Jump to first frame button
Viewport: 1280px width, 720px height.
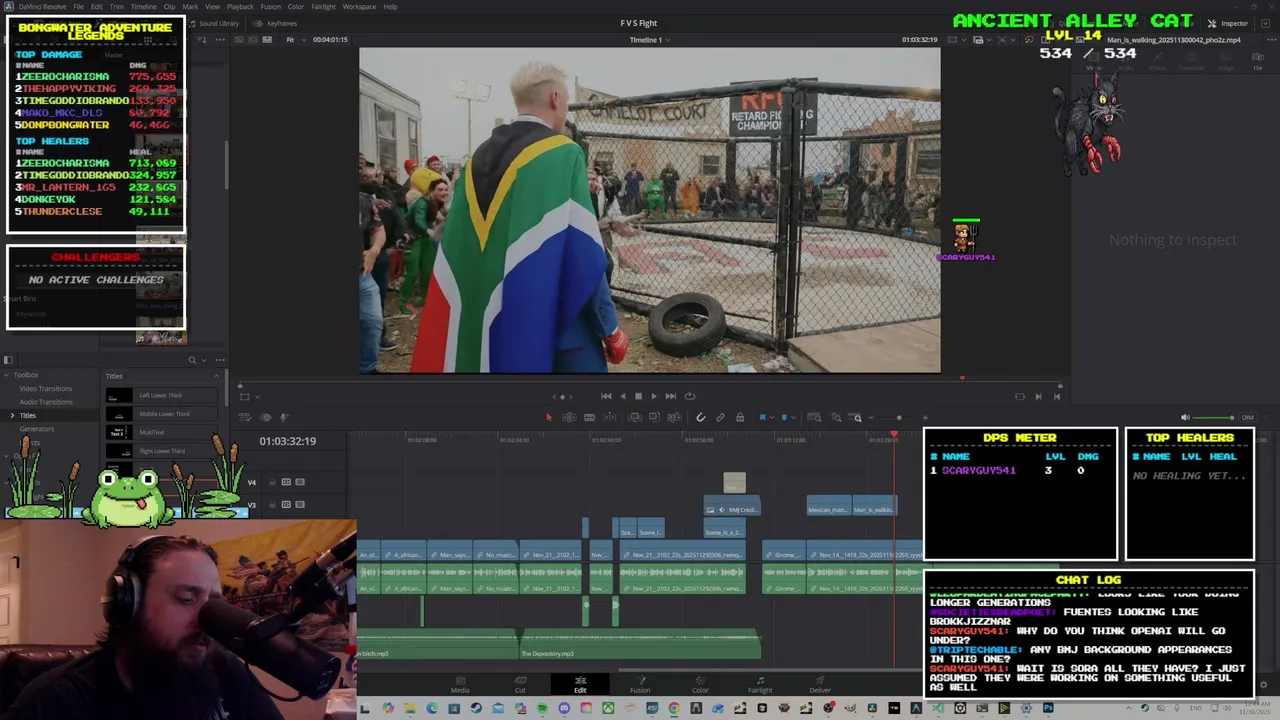[x=606, y=396]
